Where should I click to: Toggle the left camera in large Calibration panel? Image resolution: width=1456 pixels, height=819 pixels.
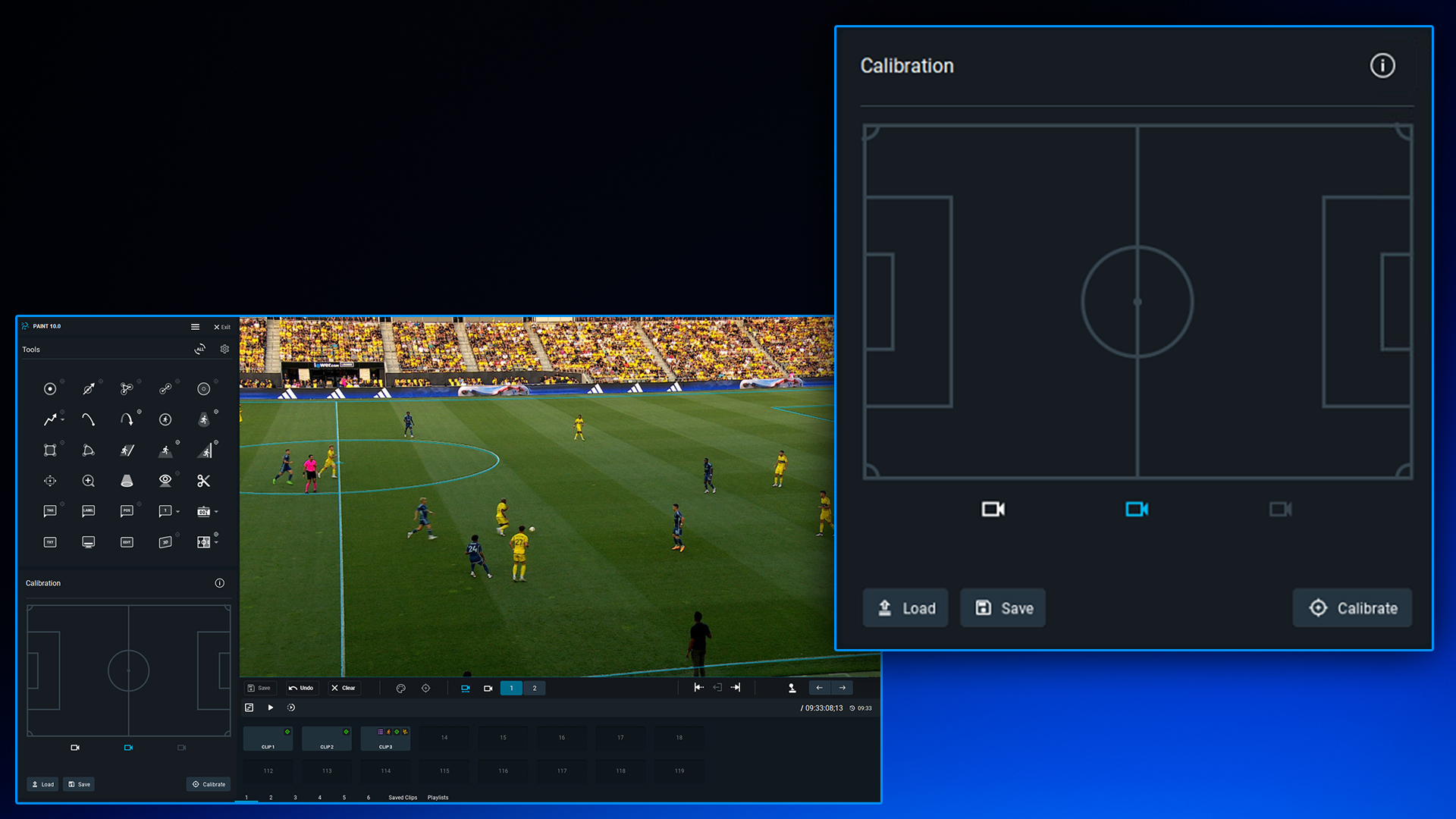coord(993,510)
